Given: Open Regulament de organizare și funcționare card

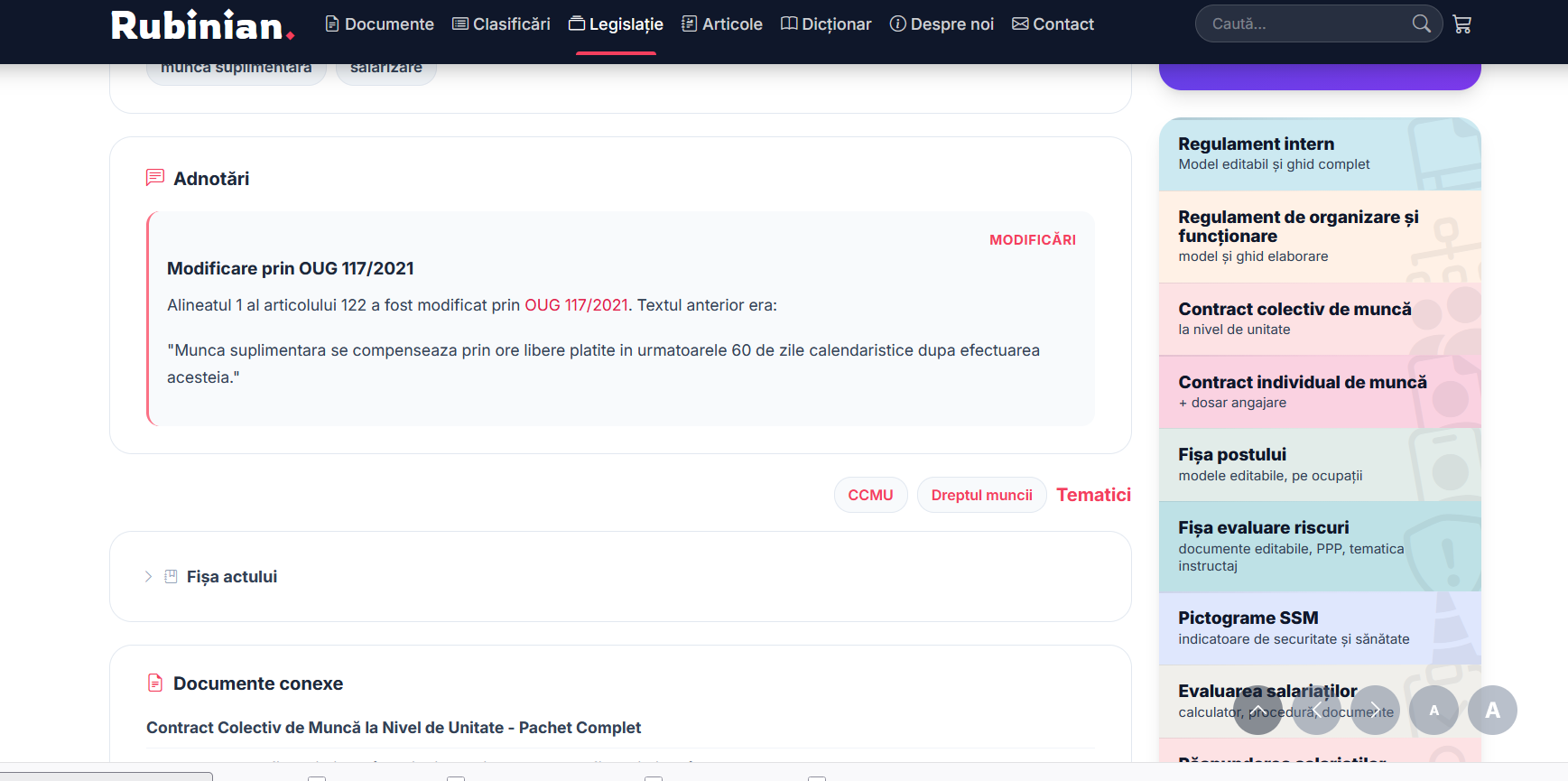Looking at the screenshot, I should [1320, 237].
